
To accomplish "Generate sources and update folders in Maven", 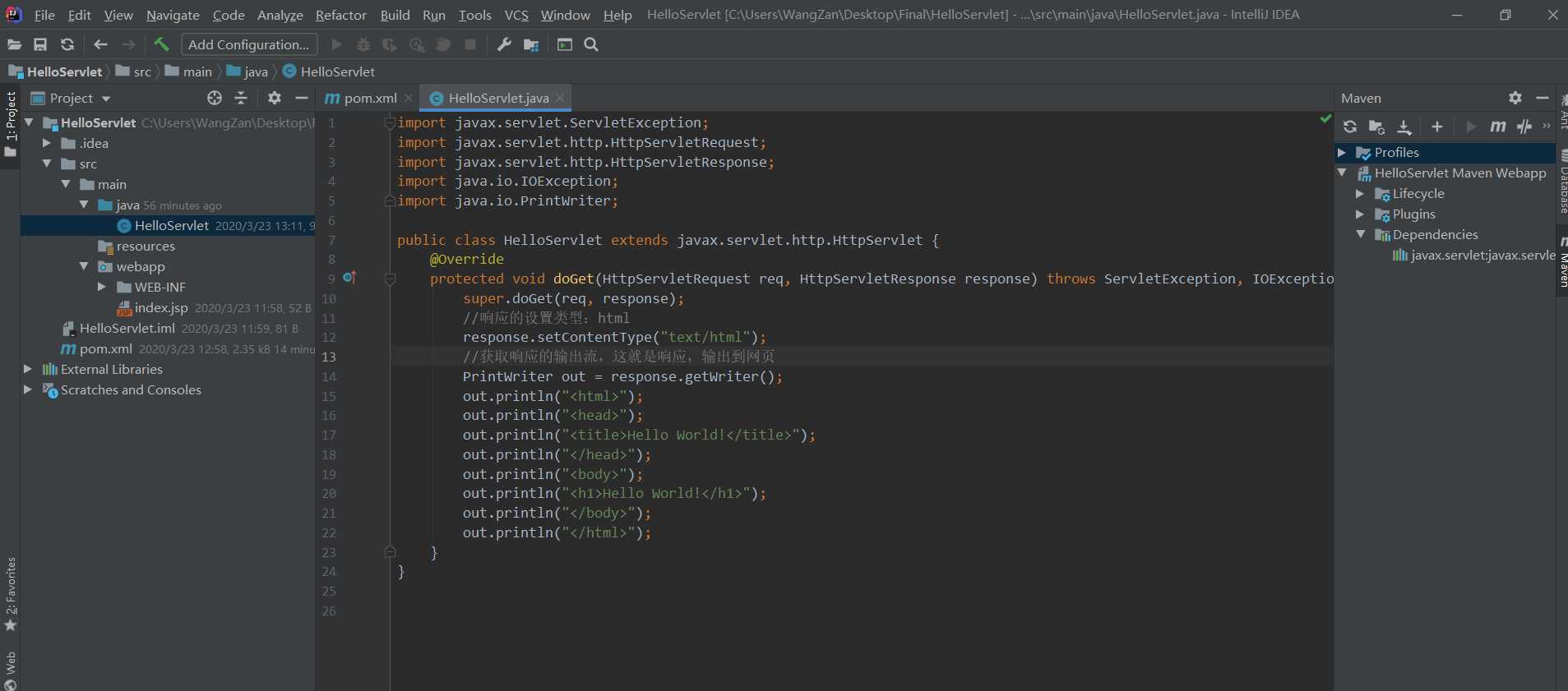I will click(x=1376, y=127).
